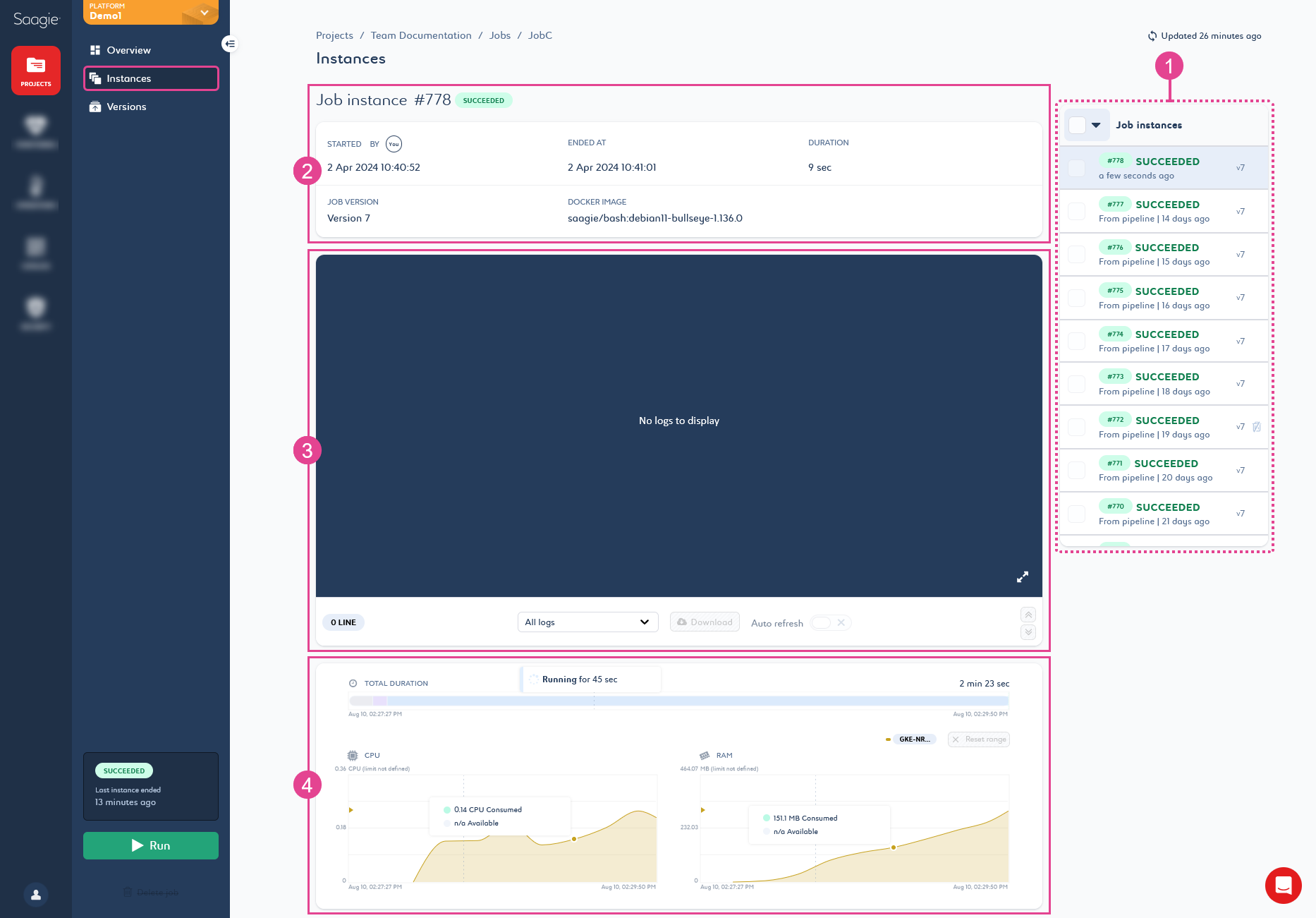This screenshot has height=918, width=1316.
Task: Click the clipboard icon on instance #772
Action: 1257,426
